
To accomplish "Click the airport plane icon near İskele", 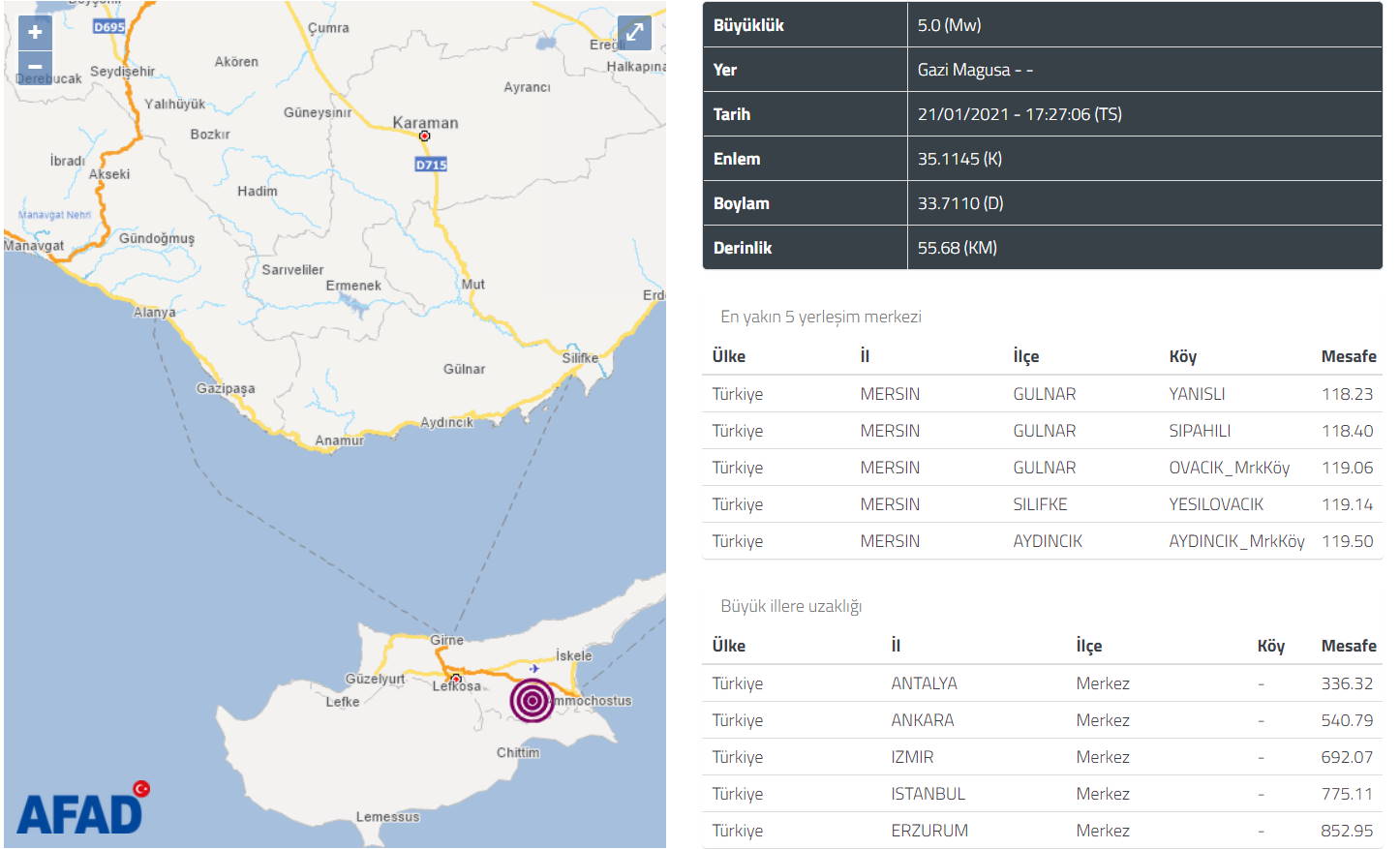I will (534, 668).
